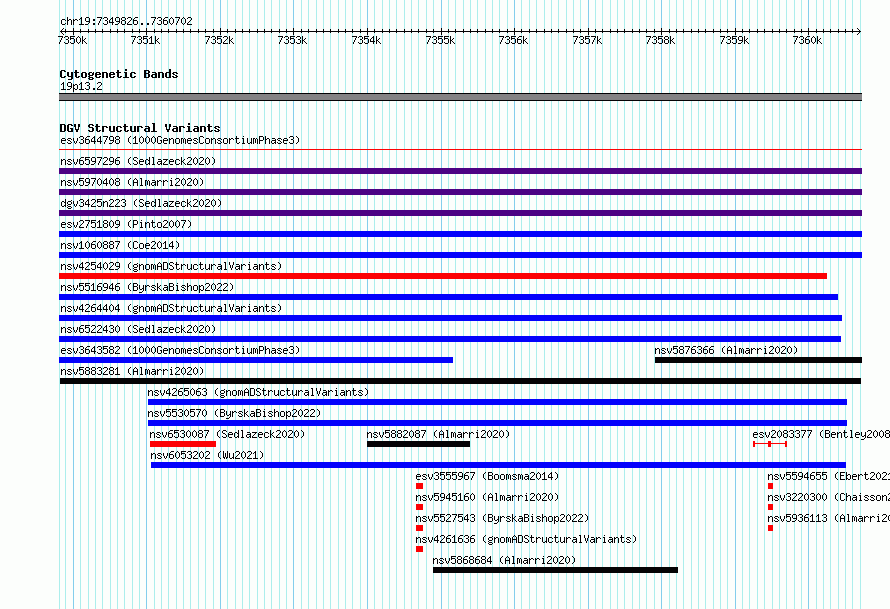Click the 7360k ruler tick label
This screenshot has height=609, width=890.
tap(807, 40)
